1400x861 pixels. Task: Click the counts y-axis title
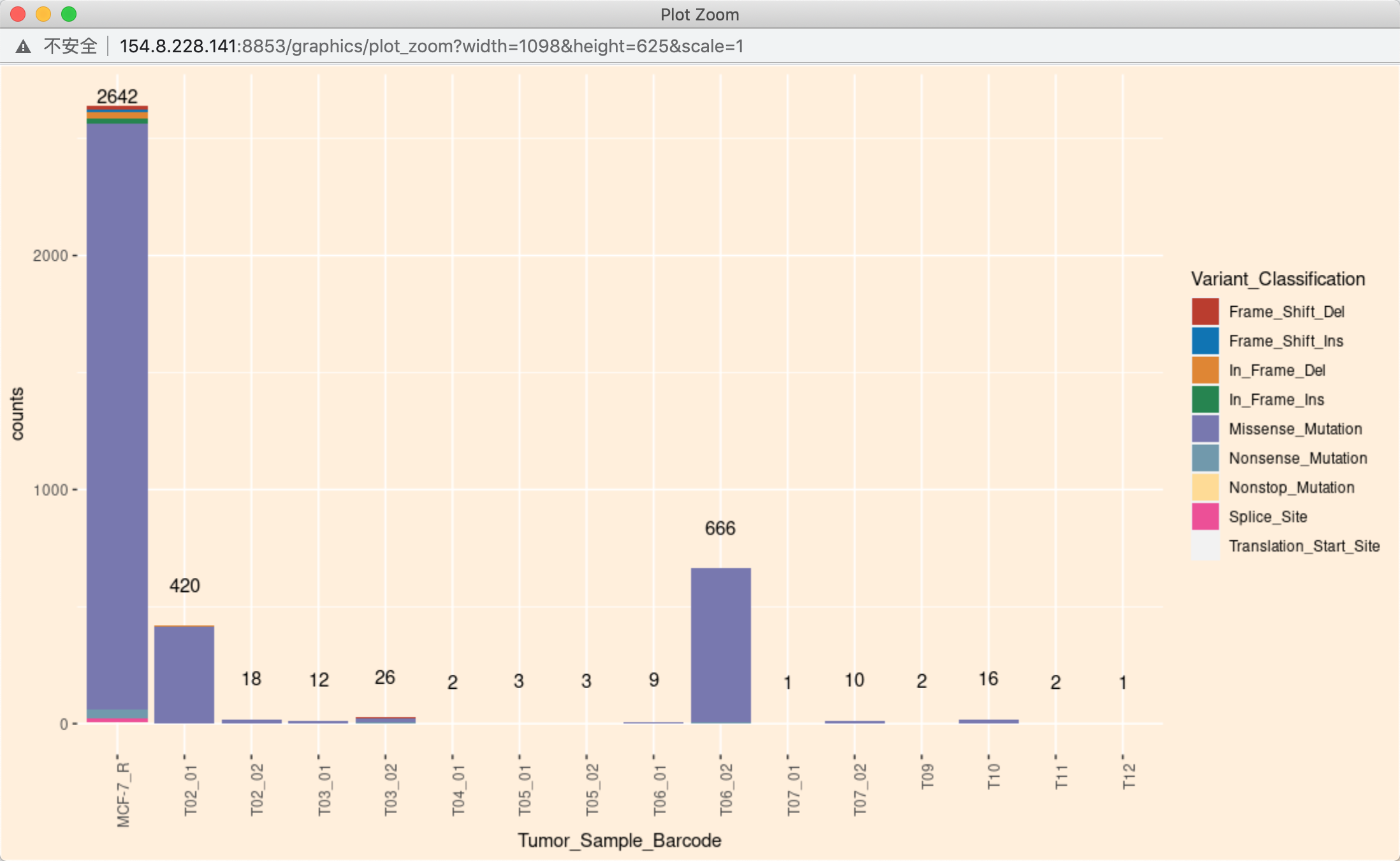[x=17, y=414]
